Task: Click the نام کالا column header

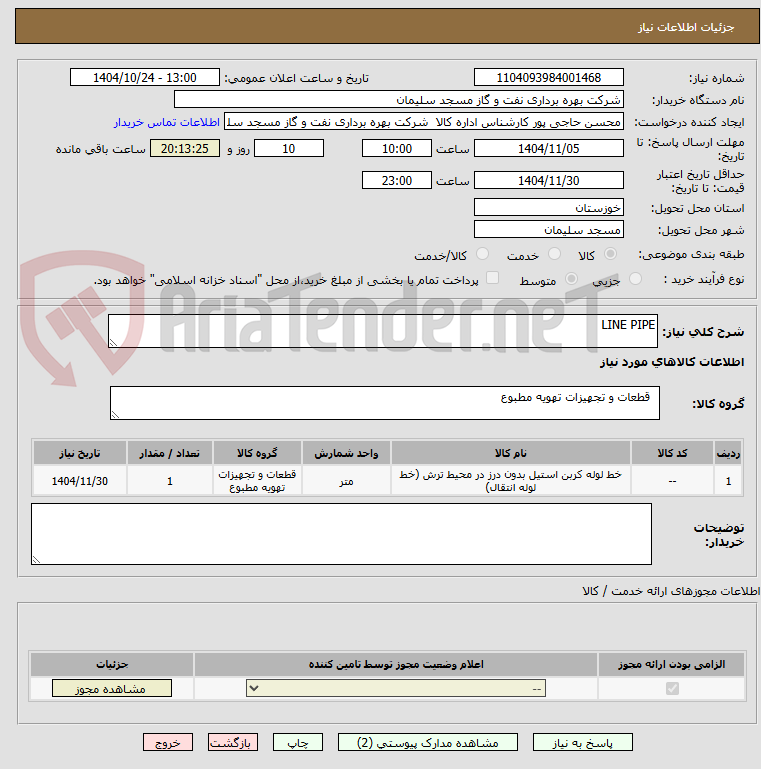Action: [511, 453]
